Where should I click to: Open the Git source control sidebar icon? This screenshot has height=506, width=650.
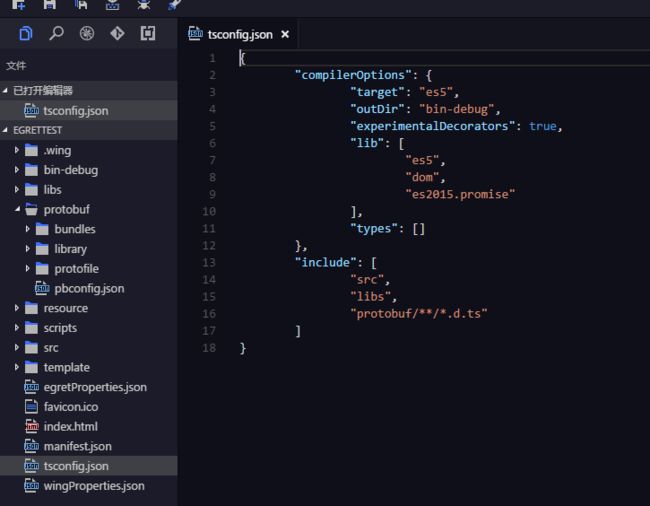click(x=117, y=33)
